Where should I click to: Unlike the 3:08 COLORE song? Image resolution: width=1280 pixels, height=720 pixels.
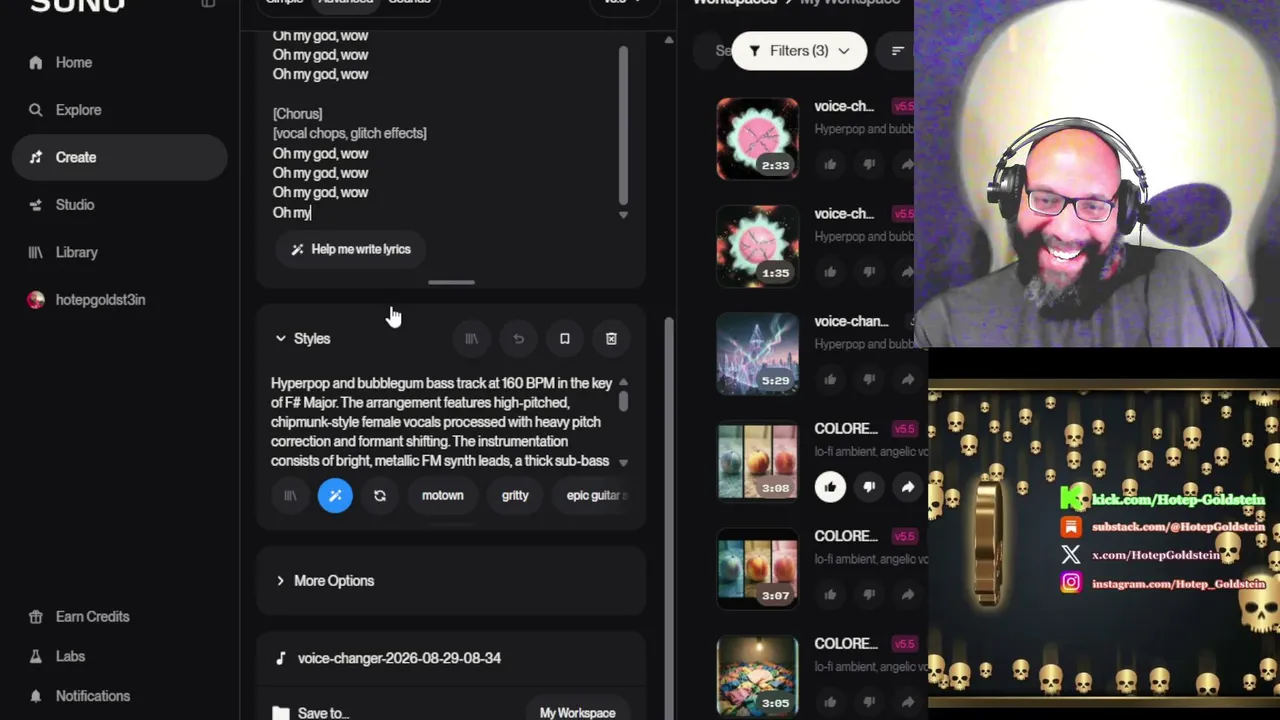[x=830, y=487]
